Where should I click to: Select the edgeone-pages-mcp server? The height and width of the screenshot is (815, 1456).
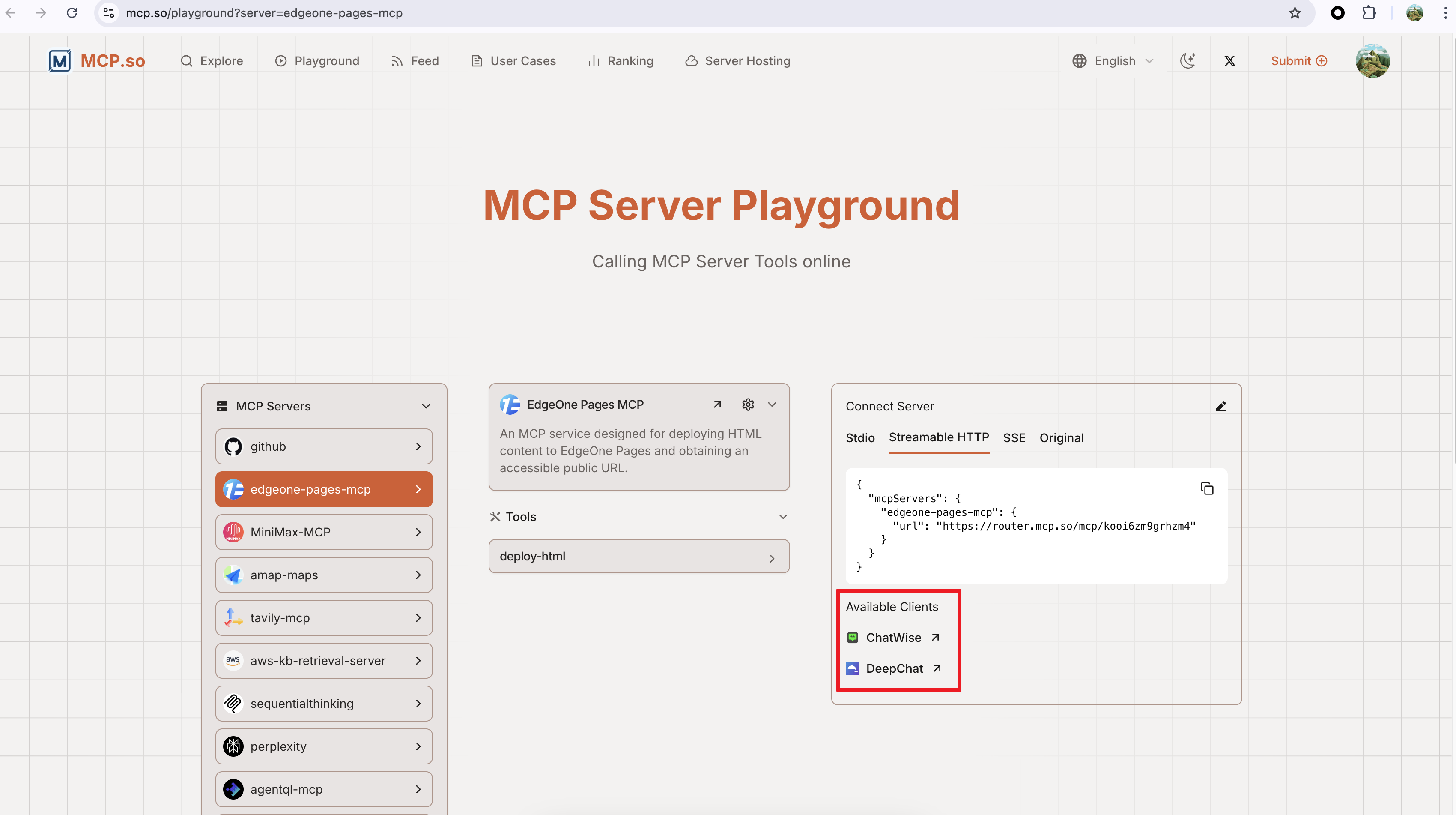pos(324,489)
